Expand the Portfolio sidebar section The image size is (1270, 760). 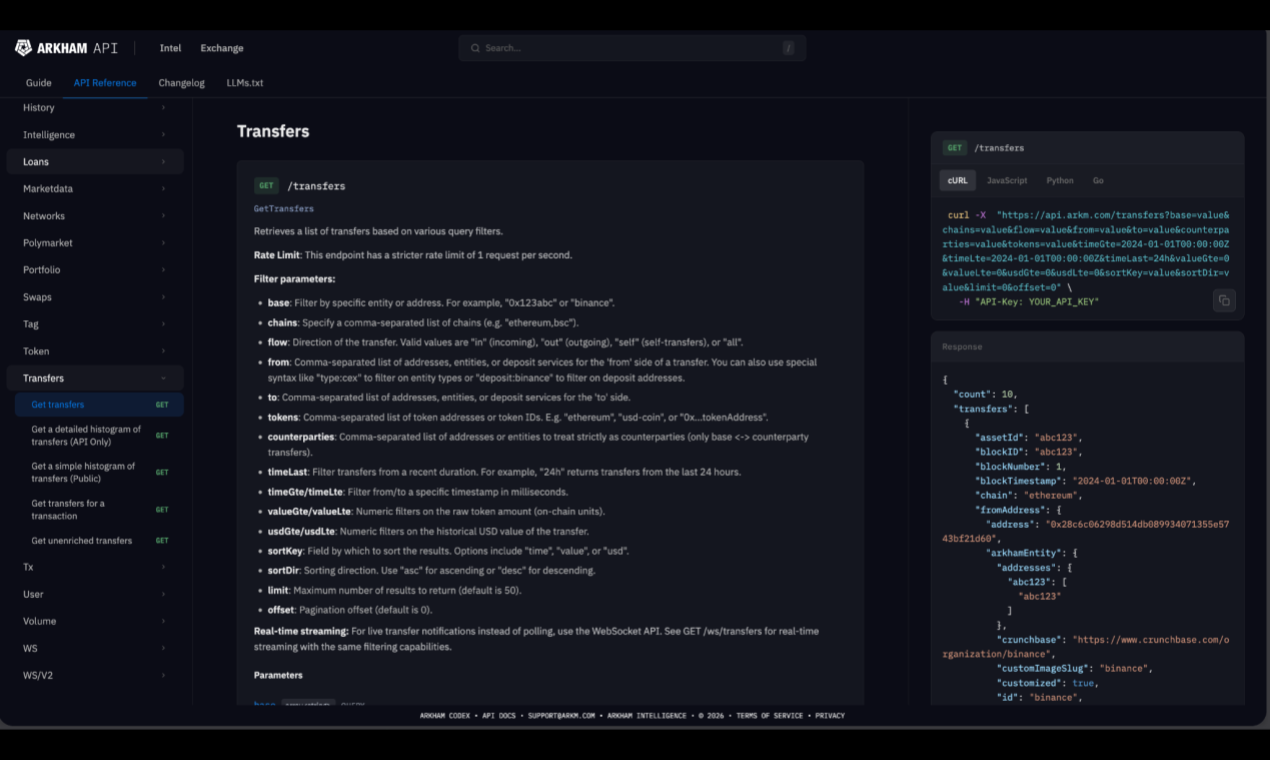tap(95, 270)
